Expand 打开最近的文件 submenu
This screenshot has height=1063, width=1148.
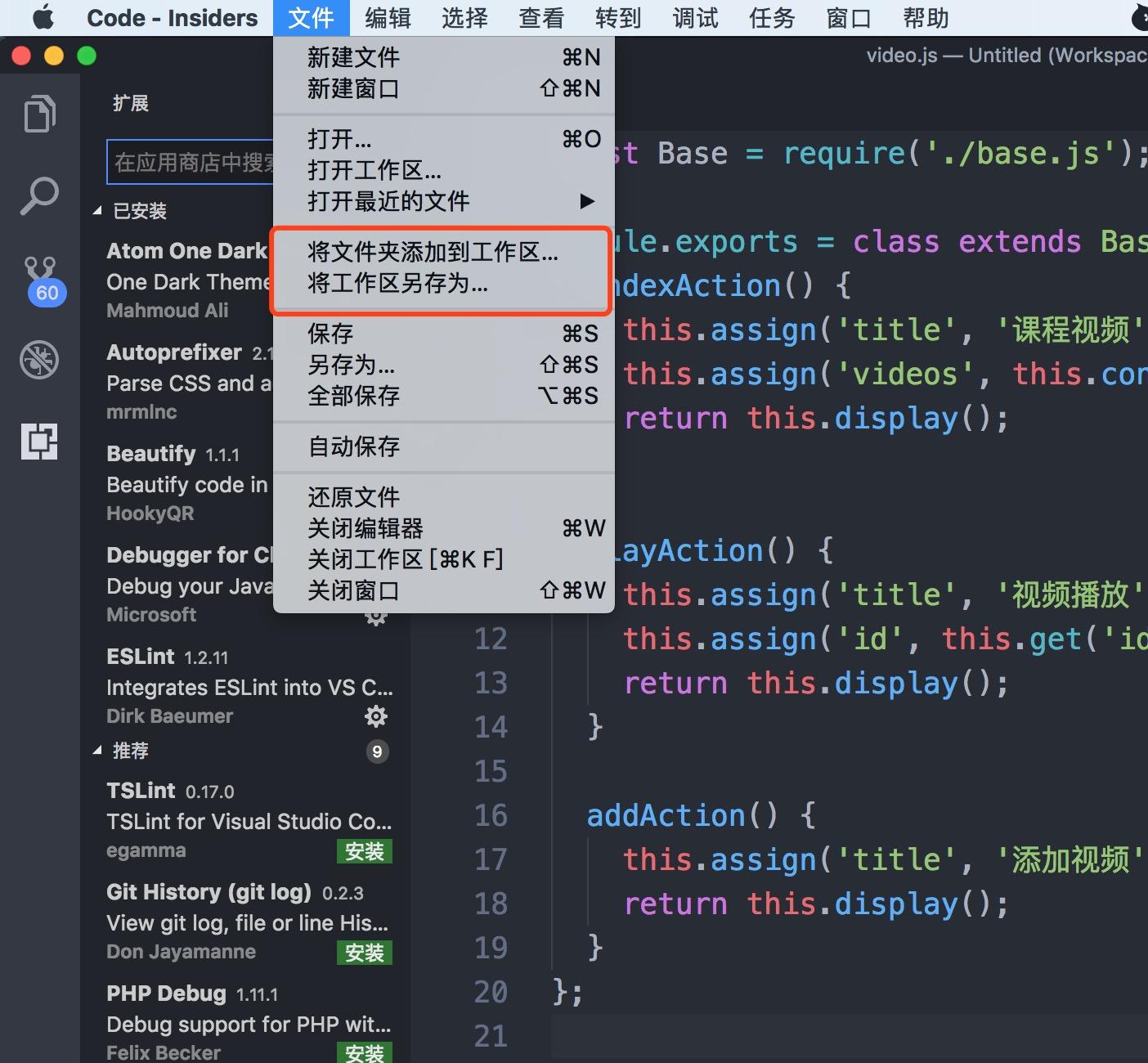(444, 201)
